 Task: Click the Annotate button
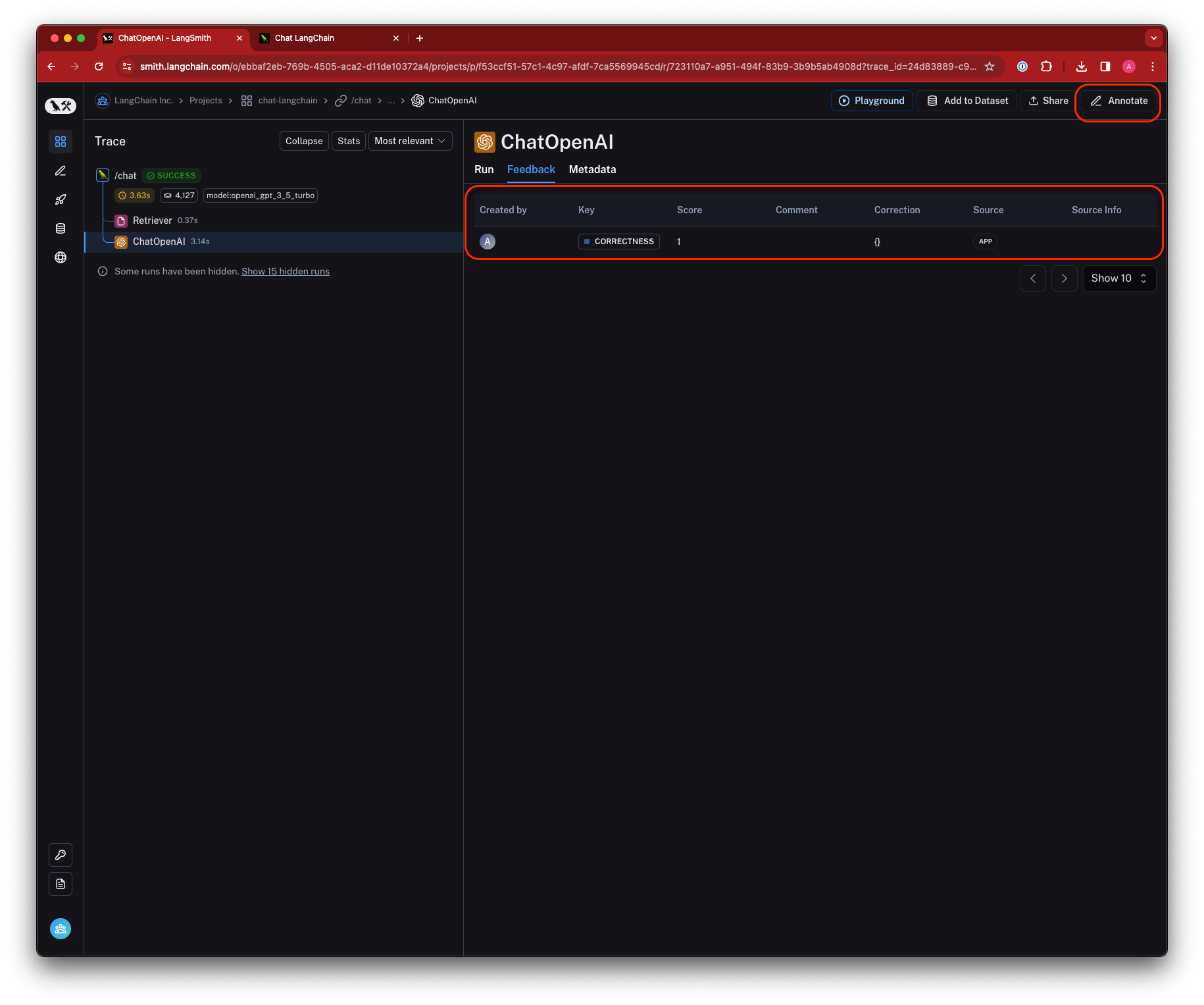pyautogui.click(x=1118, y=101)
